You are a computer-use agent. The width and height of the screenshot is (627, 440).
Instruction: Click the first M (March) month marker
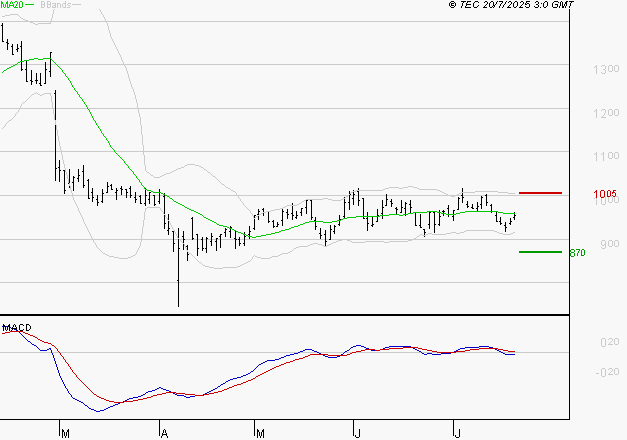pyautogui.click(x=64, y=433)
